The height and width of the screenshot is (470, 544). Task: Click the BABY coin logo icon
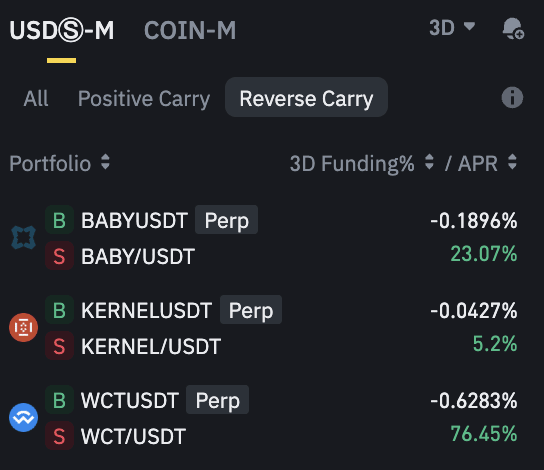(x=23, y=238)
